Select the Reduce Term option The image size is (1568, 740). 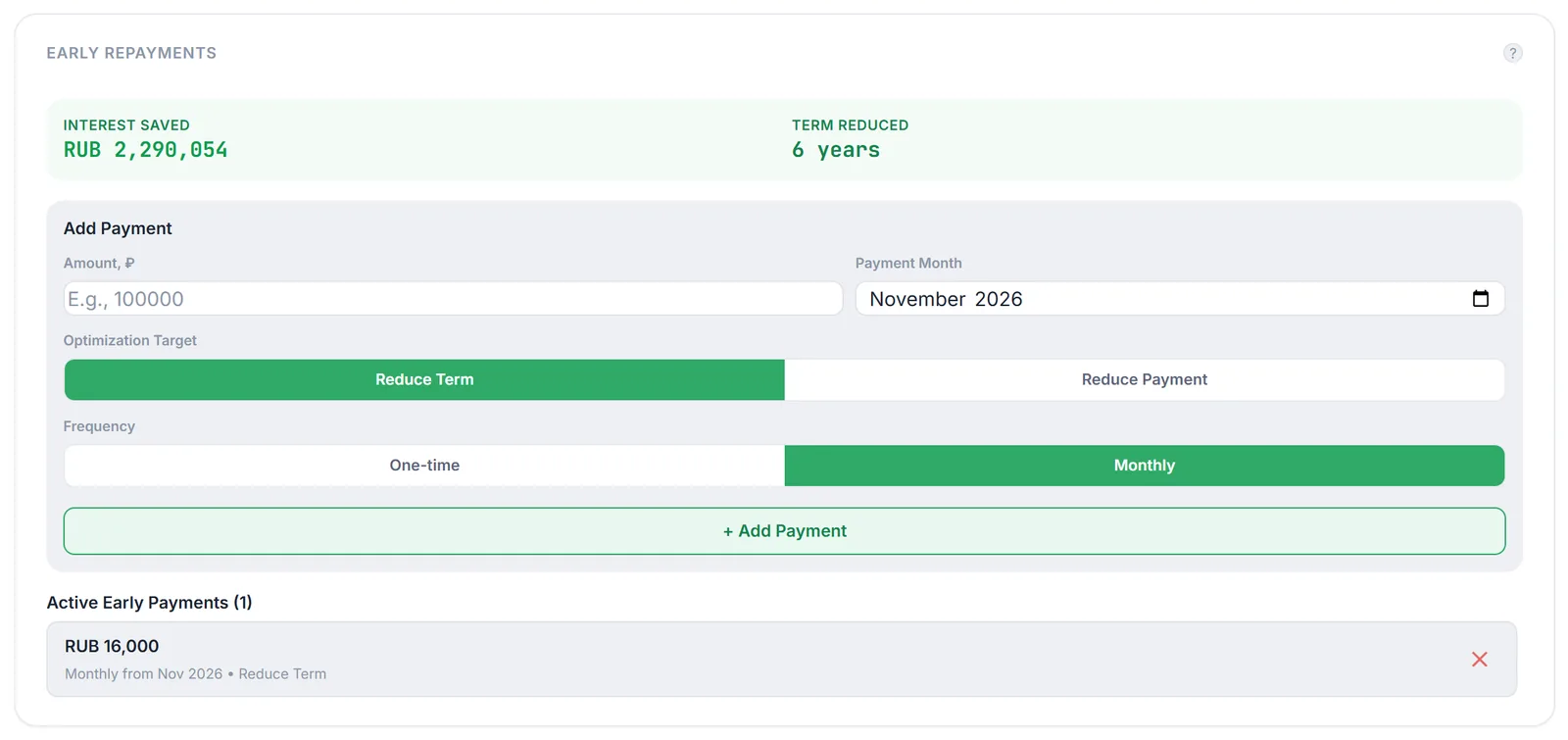(424, 379)
